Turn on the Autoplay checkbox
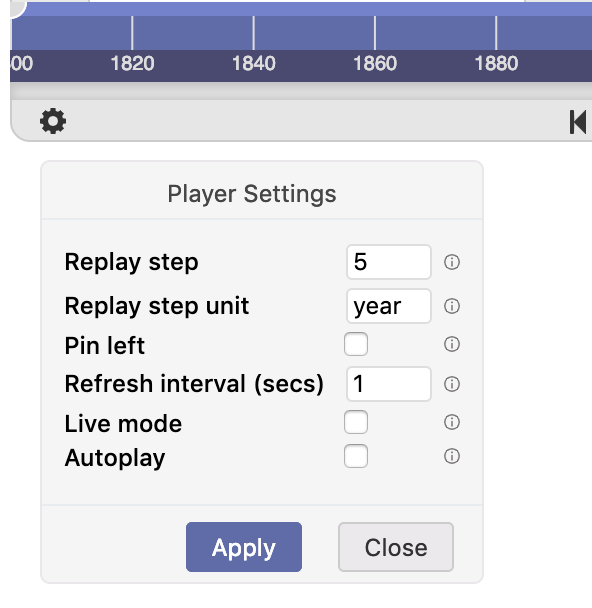Image resolution: width=592 pixels, height=608 pixels. 356,456
